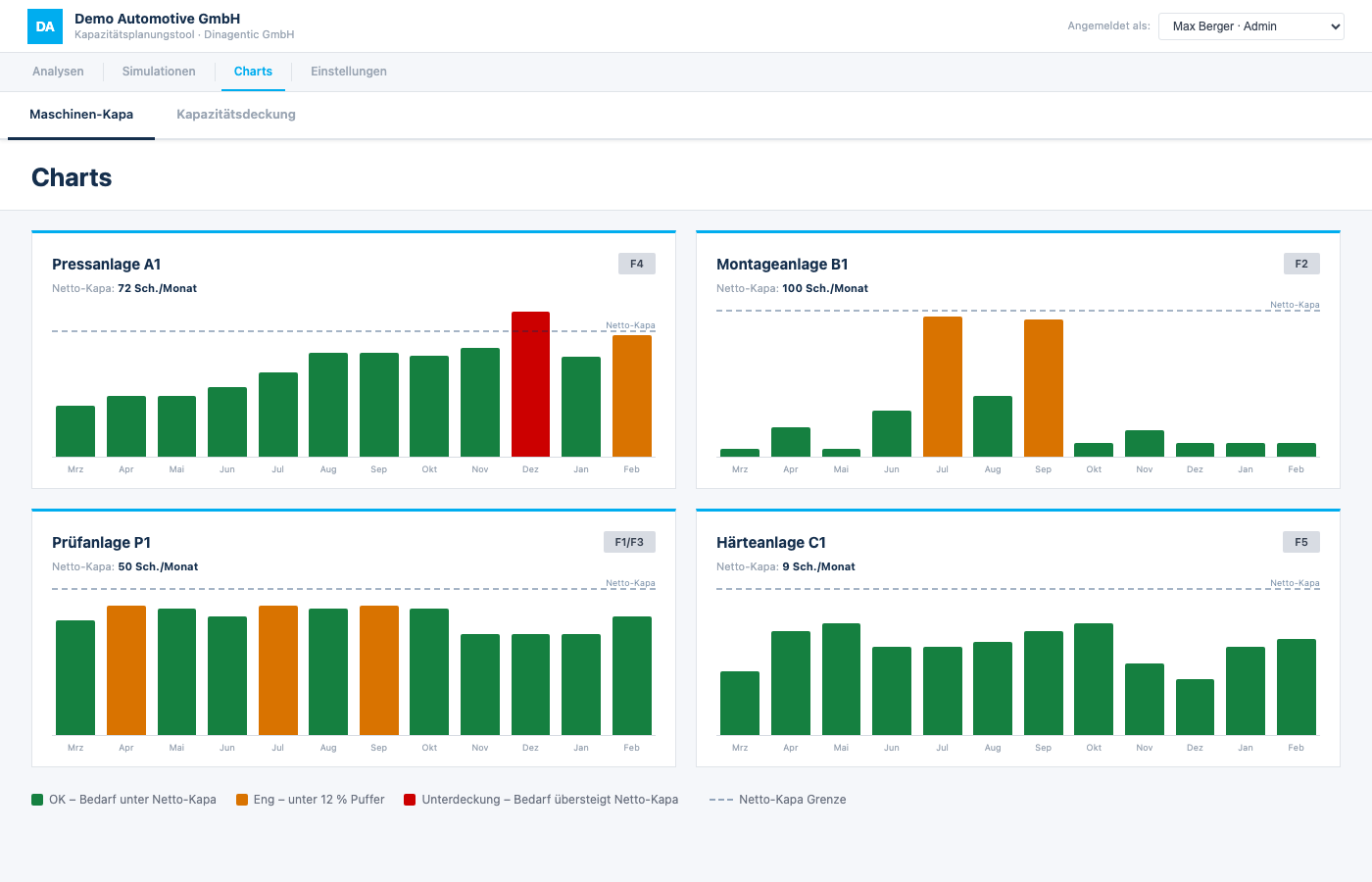Select the orange Feb bar in Pressanlage A1
Screen dimensions: 1372x882
[x=632, y=396]
